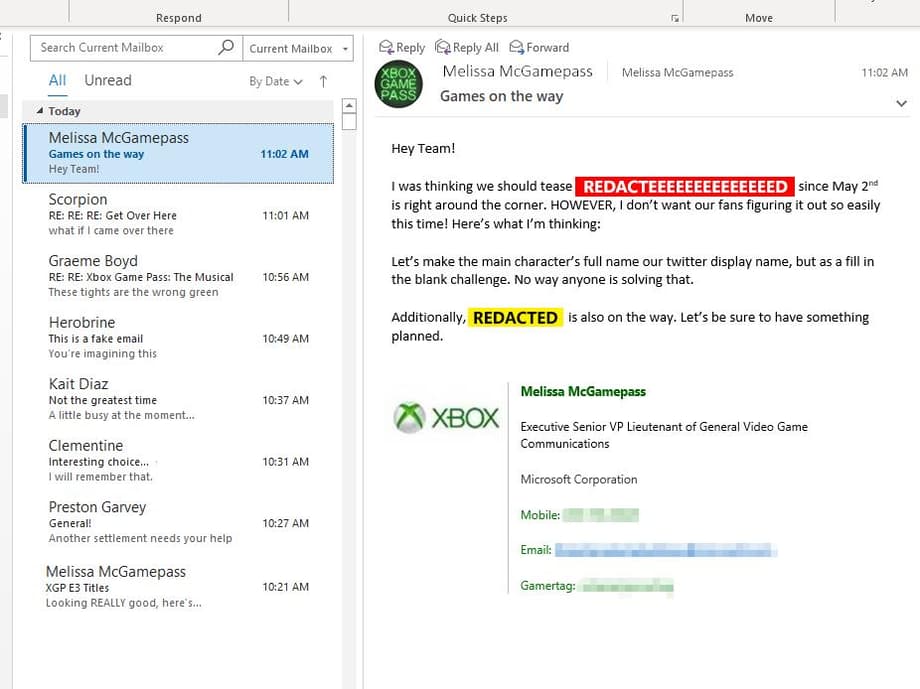This screenshot has width=920, height=689.
Task: Click the Reply All icon button
Action: pos(467,47)
